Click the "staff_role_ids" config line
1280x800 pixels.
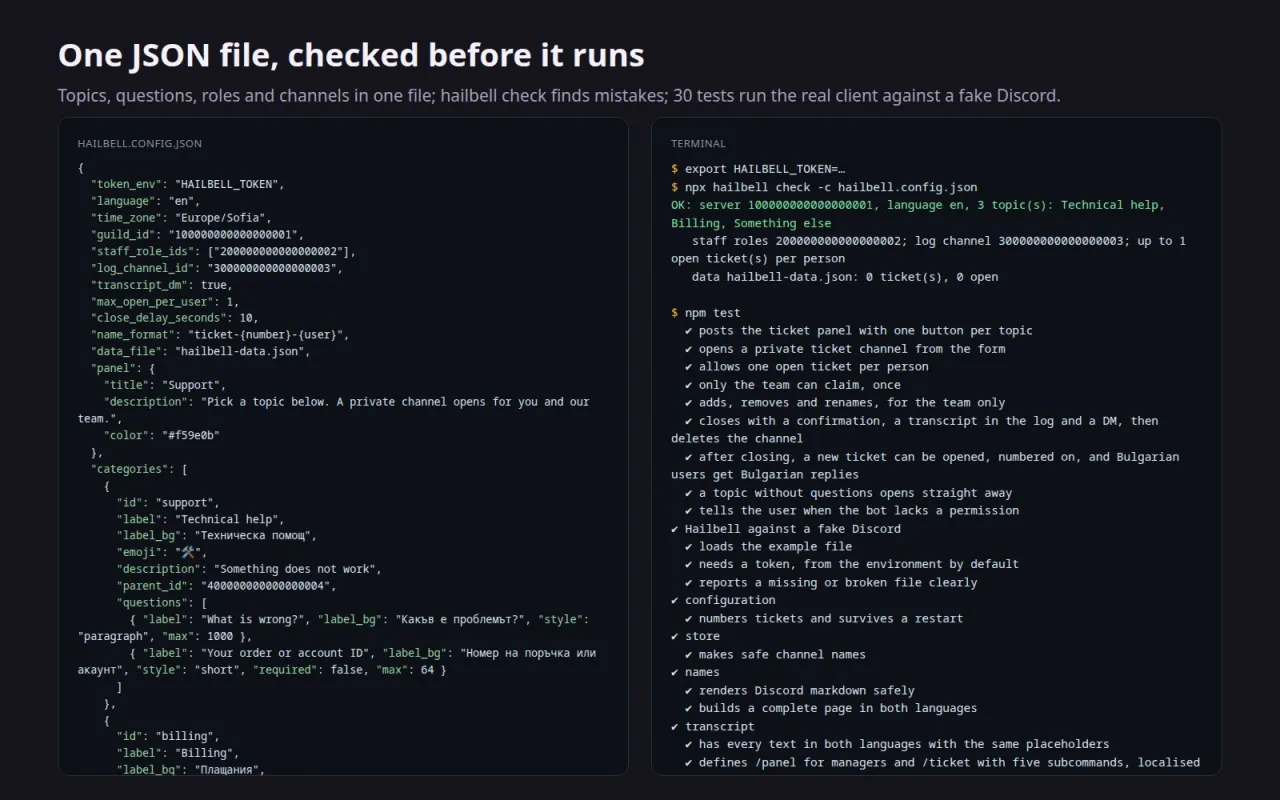pos(223,251)
